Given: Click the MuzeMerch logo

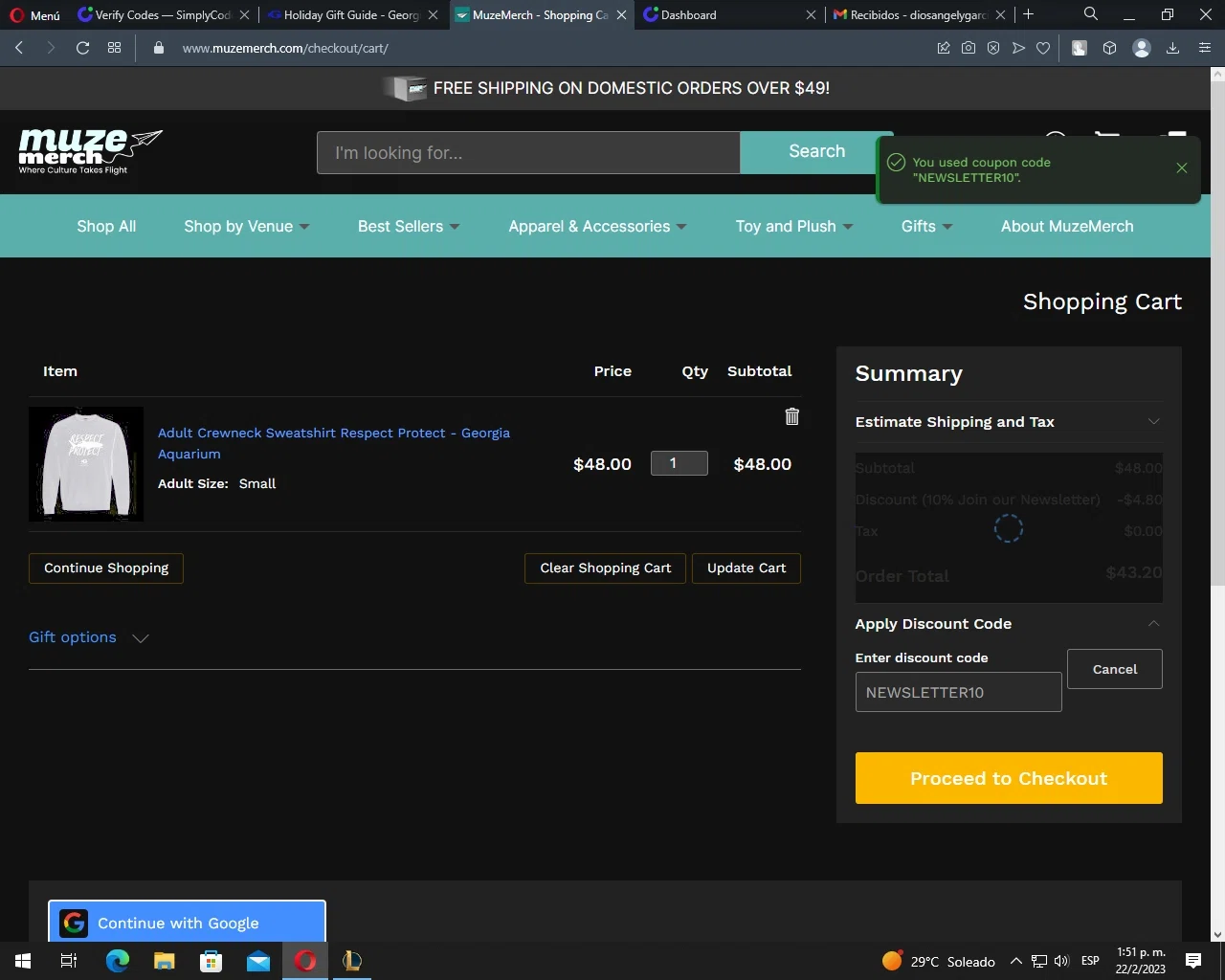Looking at the screenshot, I should pyautogui.click(x=91, y=151).
